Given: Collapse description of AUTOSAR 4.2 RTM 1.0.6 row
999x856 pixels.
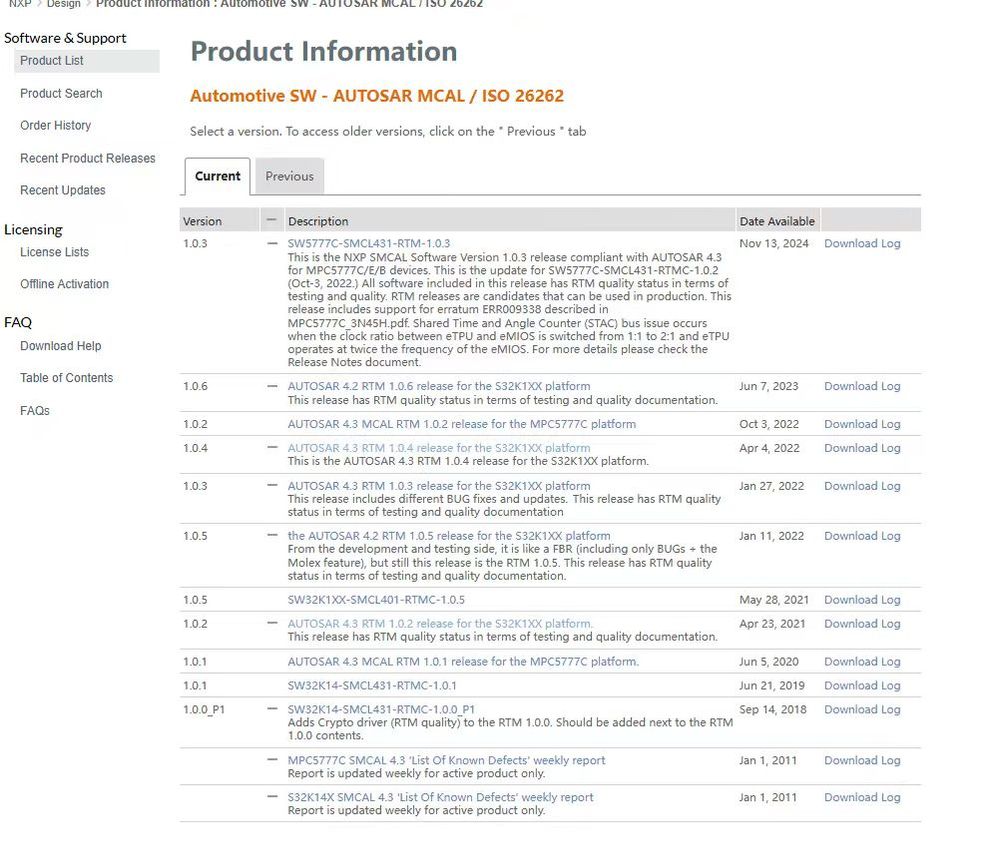Looking at the screenshot, I should pos(272,386).
